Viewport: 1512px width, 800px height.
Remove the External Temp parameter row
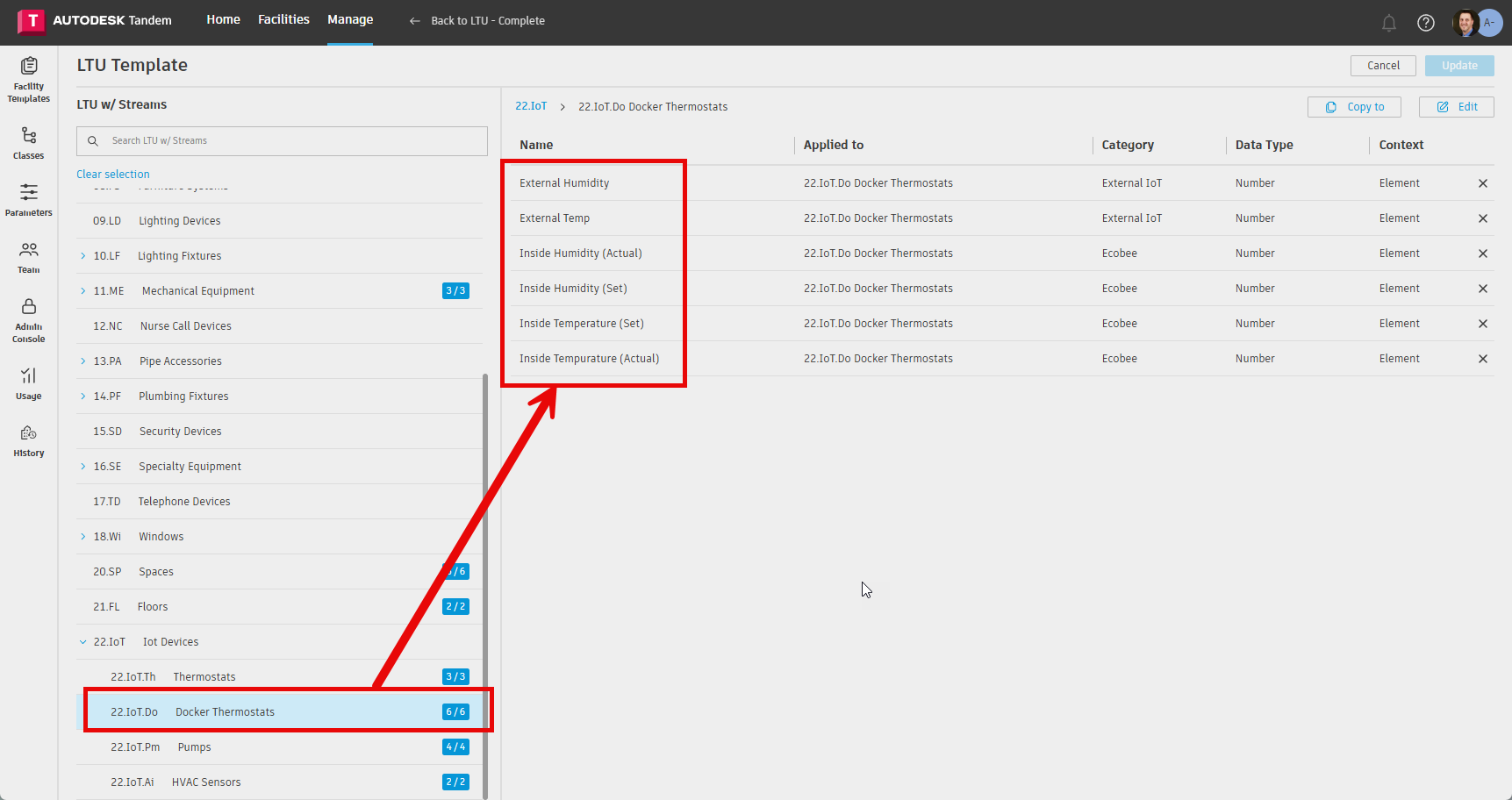(x=1483, y=218)
